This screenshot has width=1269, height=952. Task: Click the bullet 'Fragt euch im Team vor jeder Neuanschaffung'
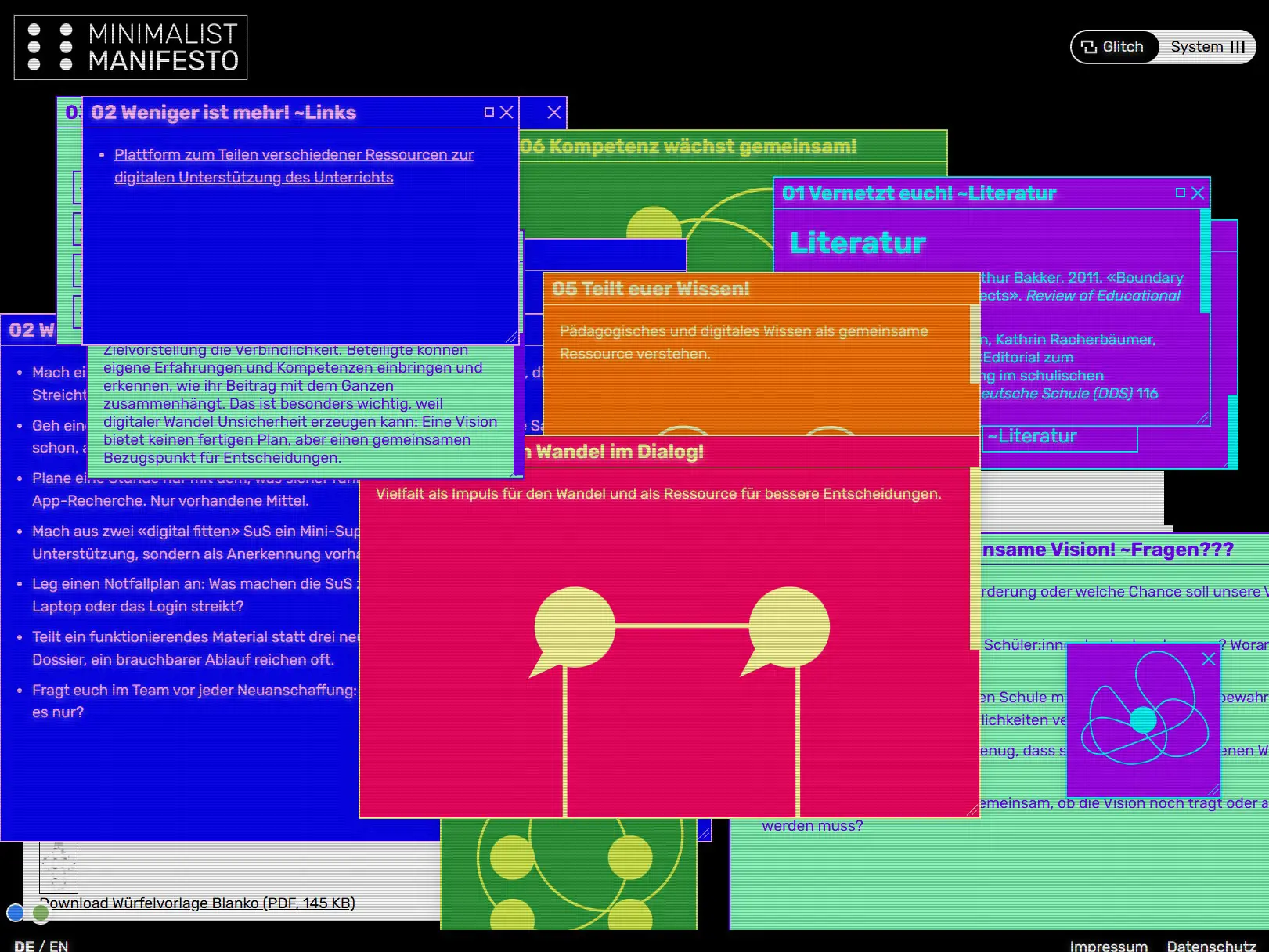(194, 701)
